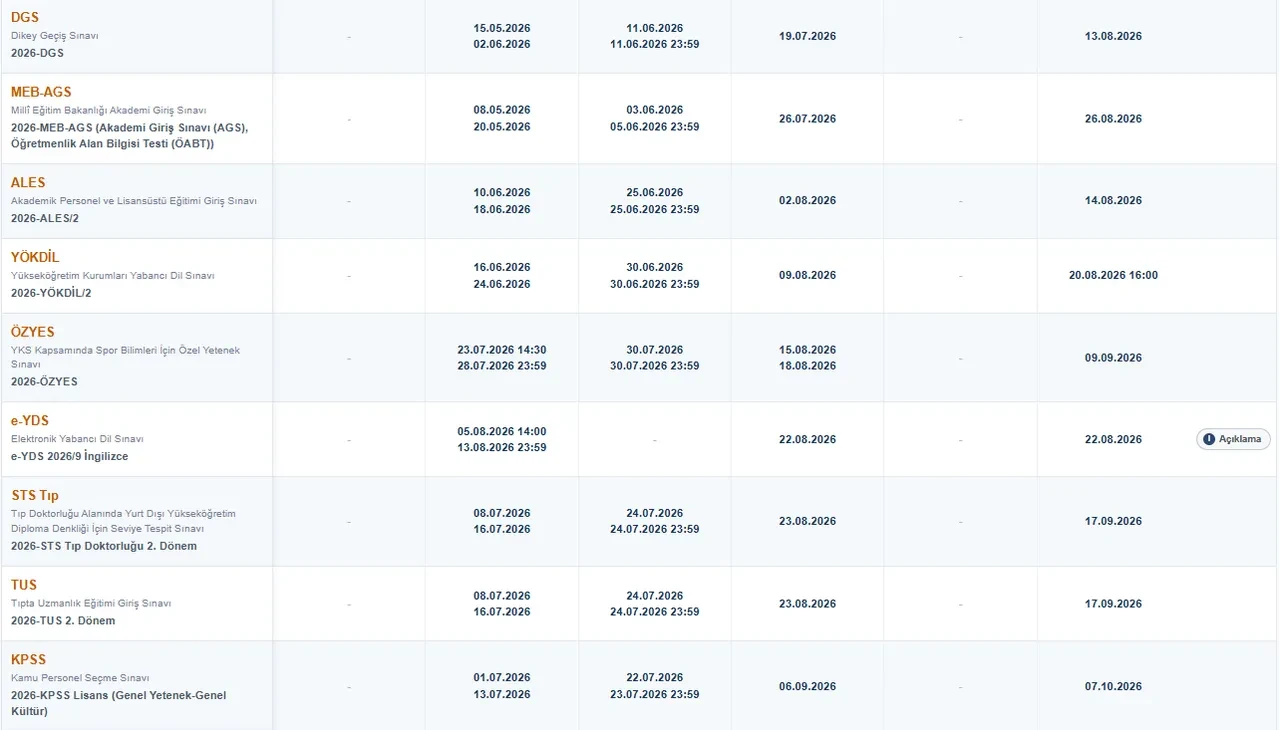Open the e-YDS exam heading

[30, 421]
